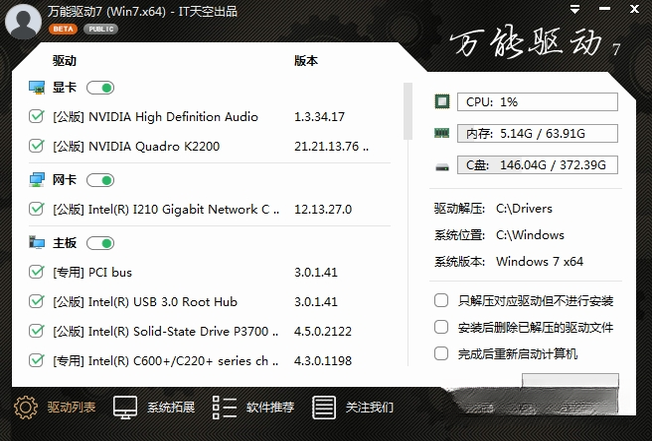Uncheck NVIDIA Quadro K2200 driver
This screenshot has height=441, width=652.
tap(37, 146)
